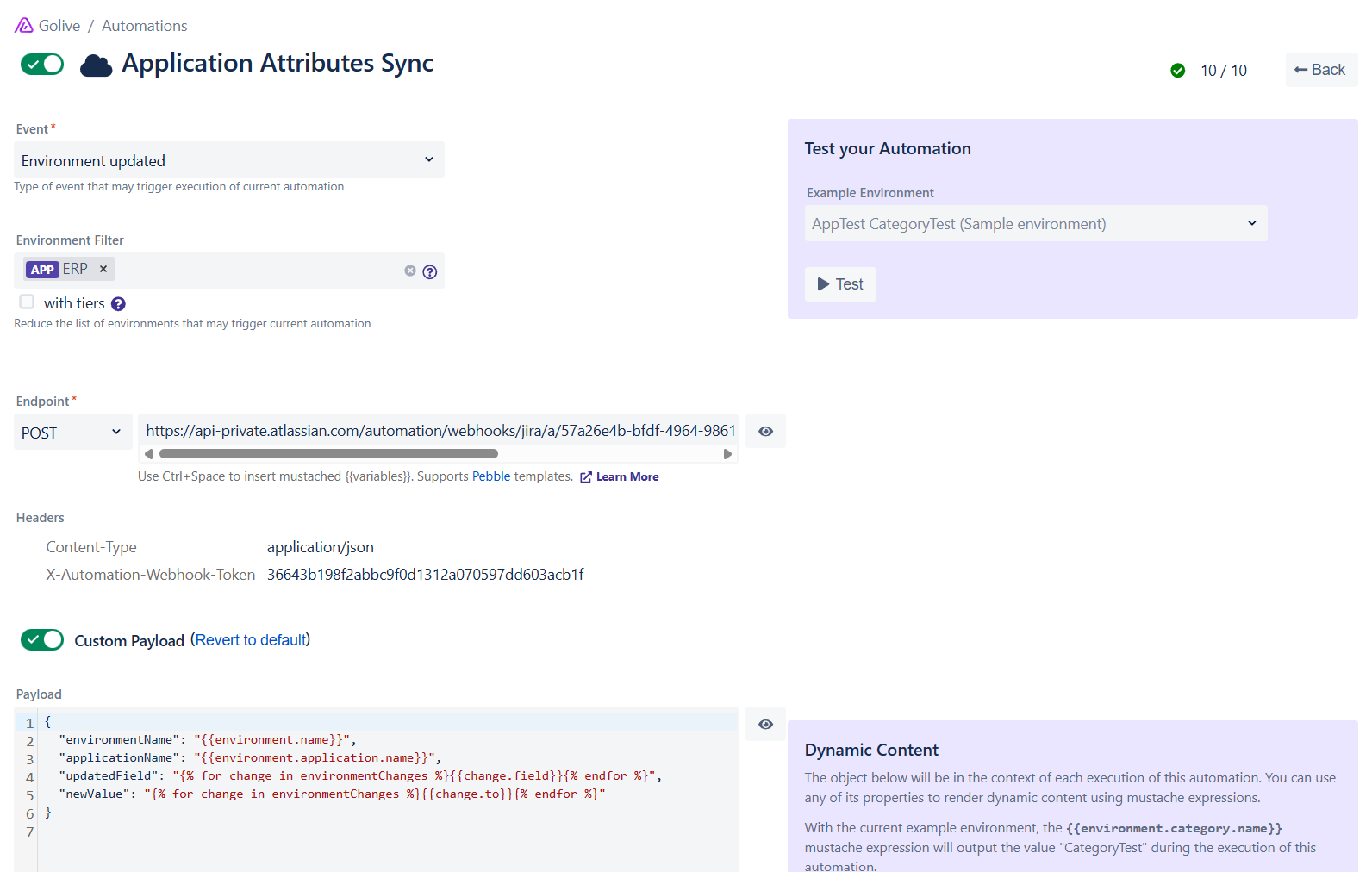The image size is (1372, 872).
Task: Click the left arrow of endpoint scrollbar
Action: [148, 454]
